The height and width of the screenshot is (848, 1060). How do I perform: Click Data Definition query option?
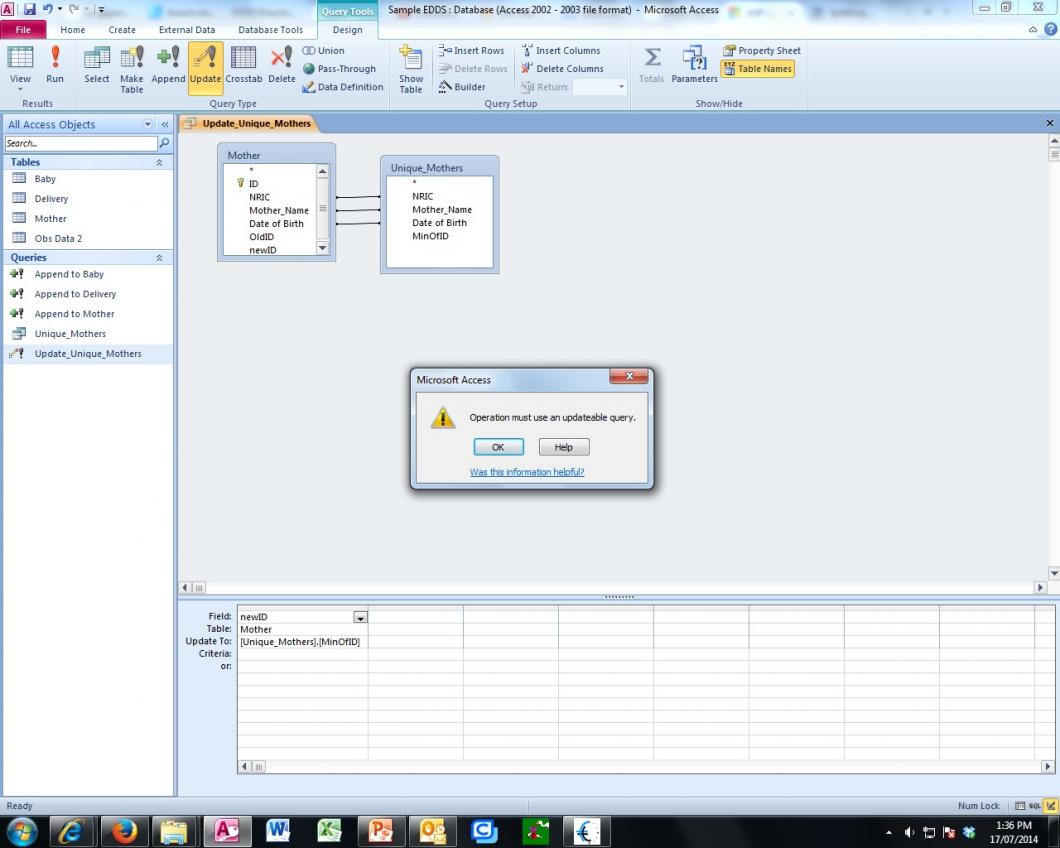[343, 87]
